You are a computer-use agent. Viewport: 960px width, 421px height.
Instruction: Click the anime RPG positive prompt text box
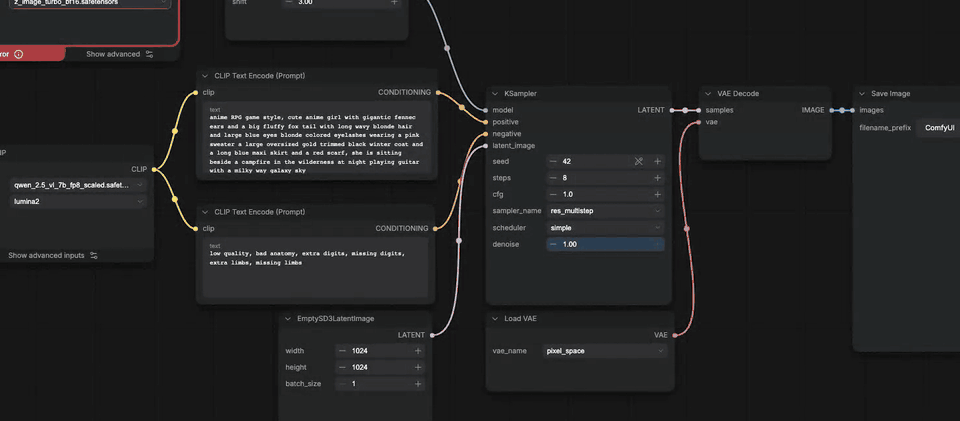317,140
